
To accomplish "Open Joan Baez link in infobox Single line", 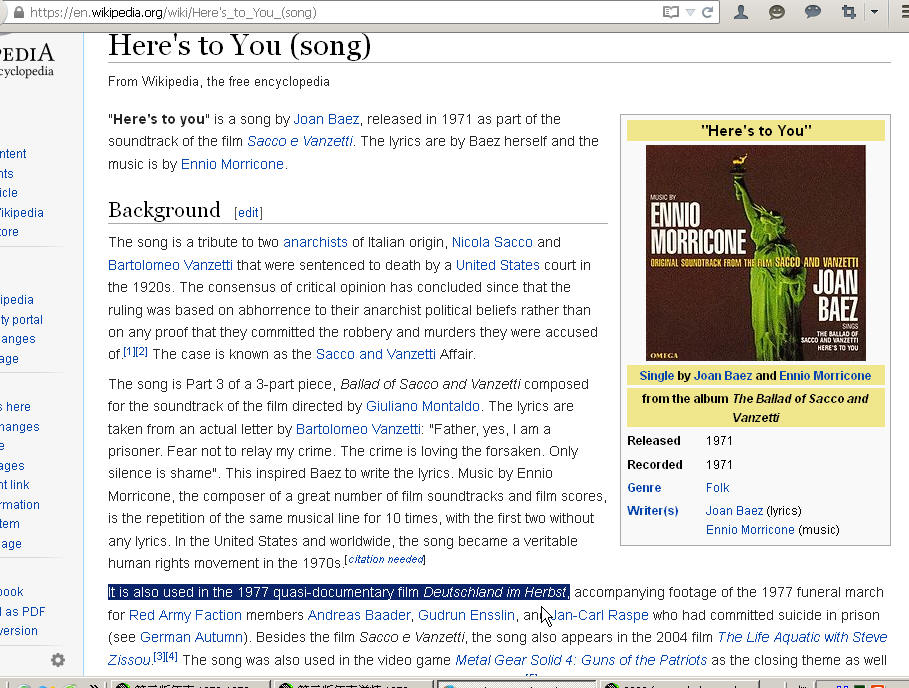I will click(x=723, y=376).
